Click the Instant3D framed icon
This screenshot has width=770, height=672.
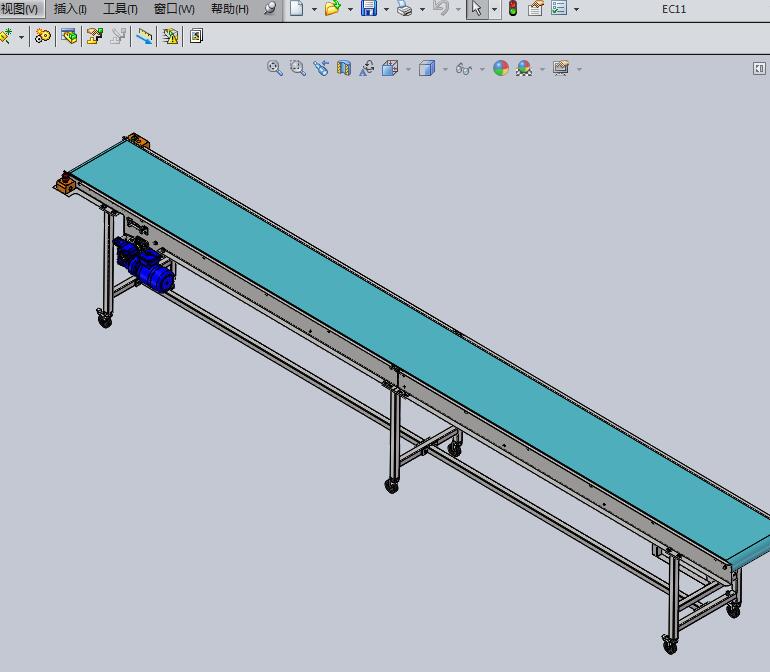coord(196,36)
